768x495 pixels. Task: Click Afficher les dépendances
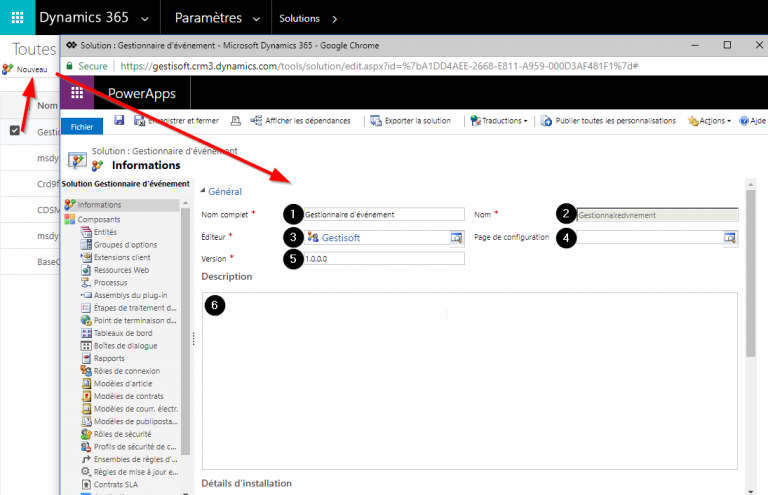(301, 120)
